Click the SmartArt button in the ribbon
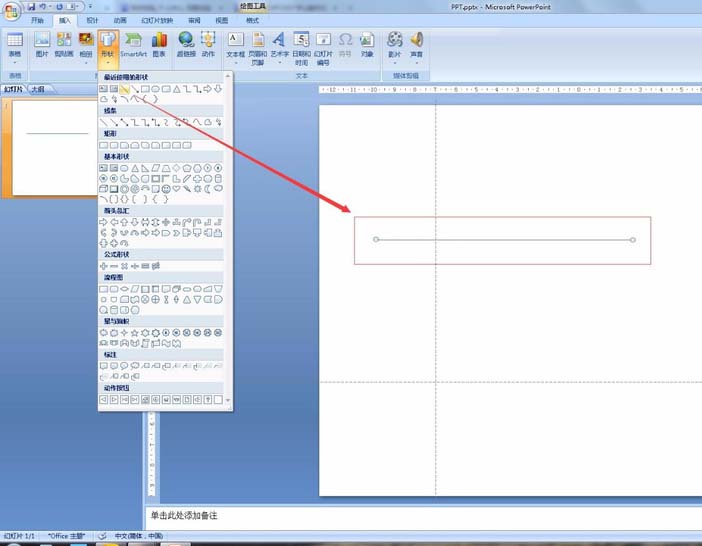The height and width of the screenshot is (546, 702). (133, 45)
